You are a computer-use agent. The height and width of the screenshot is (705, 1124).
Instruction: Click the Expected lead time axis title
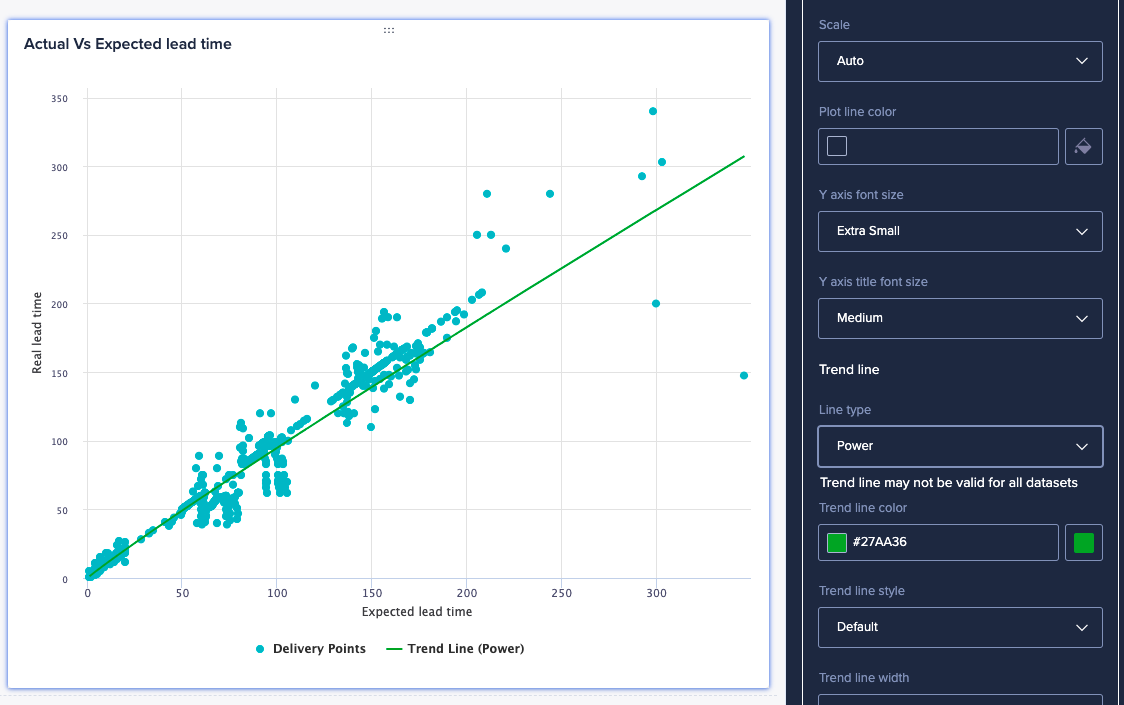click(417, 612)
